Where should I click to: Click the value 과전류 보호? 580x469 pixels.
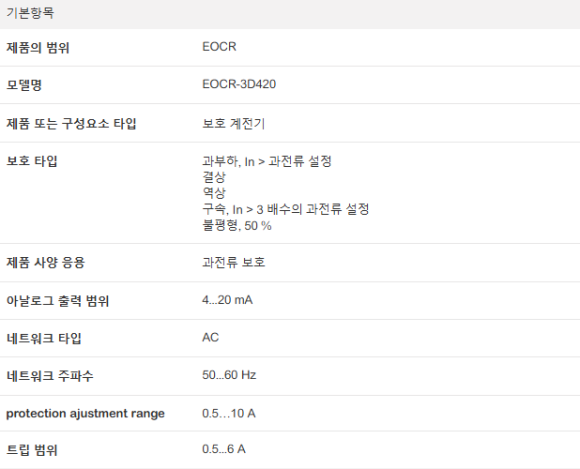pos(233,262)
